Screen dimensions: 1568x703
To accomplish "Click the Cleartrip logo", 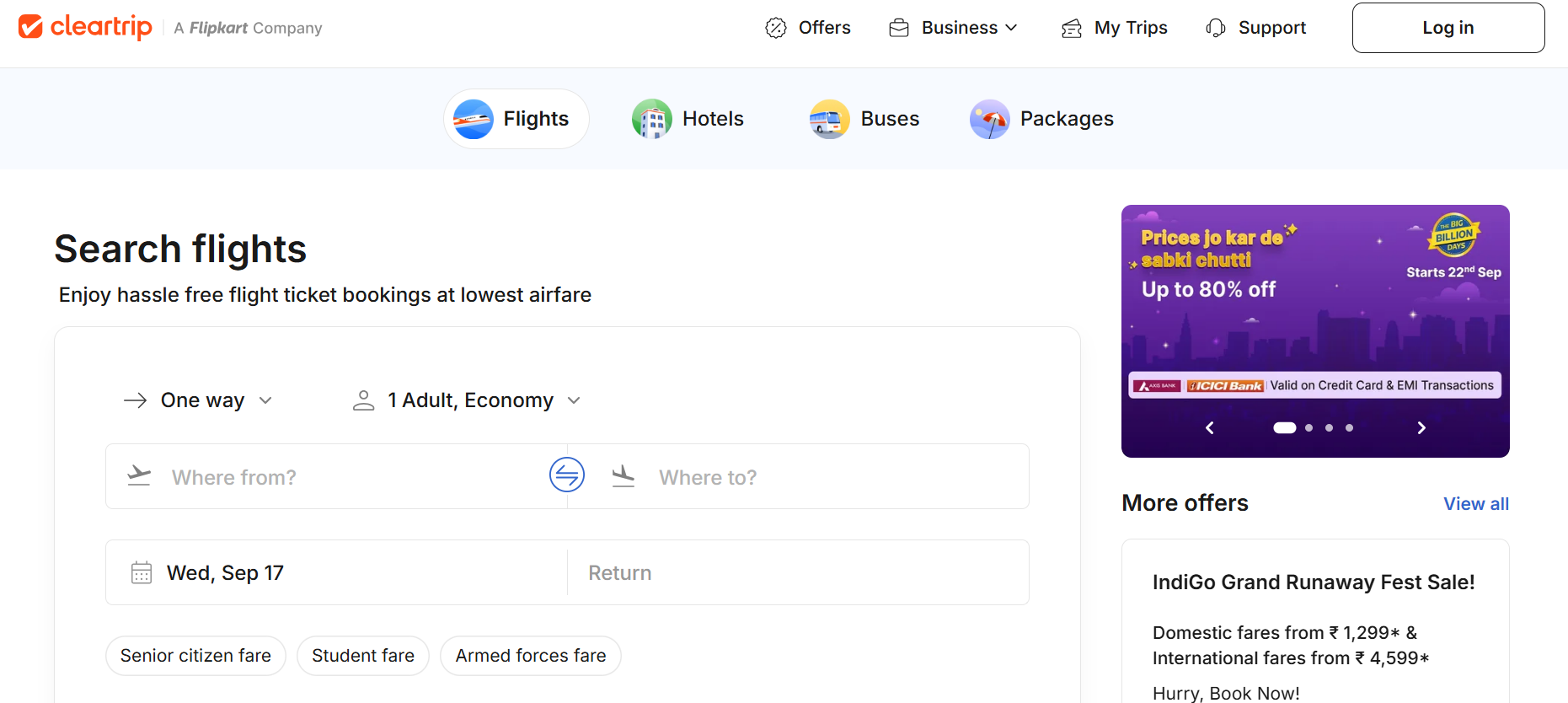I will click(x=85, y=27).
